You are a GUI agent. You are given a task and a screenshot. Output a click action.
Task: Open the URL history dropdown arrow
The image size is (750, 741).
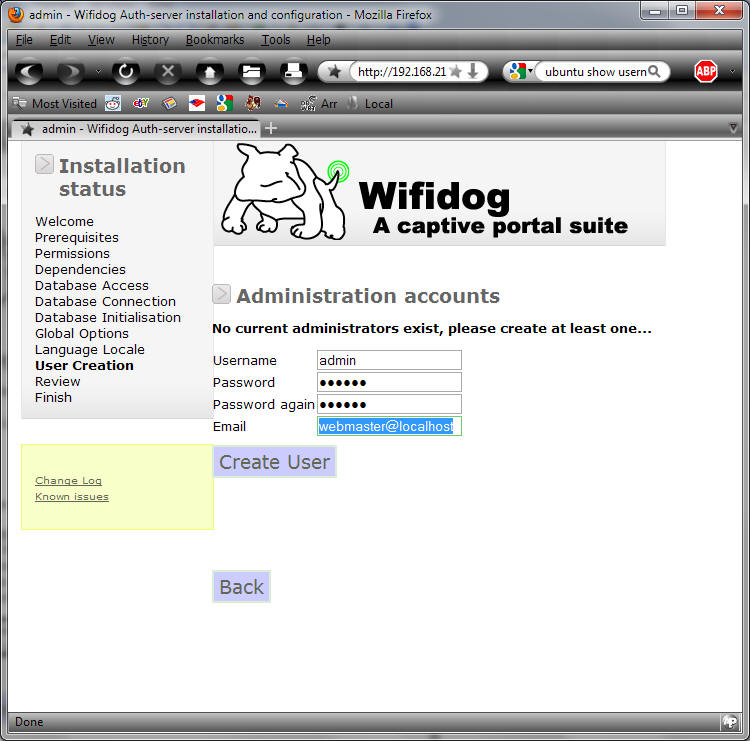click(x=473, y=72)
